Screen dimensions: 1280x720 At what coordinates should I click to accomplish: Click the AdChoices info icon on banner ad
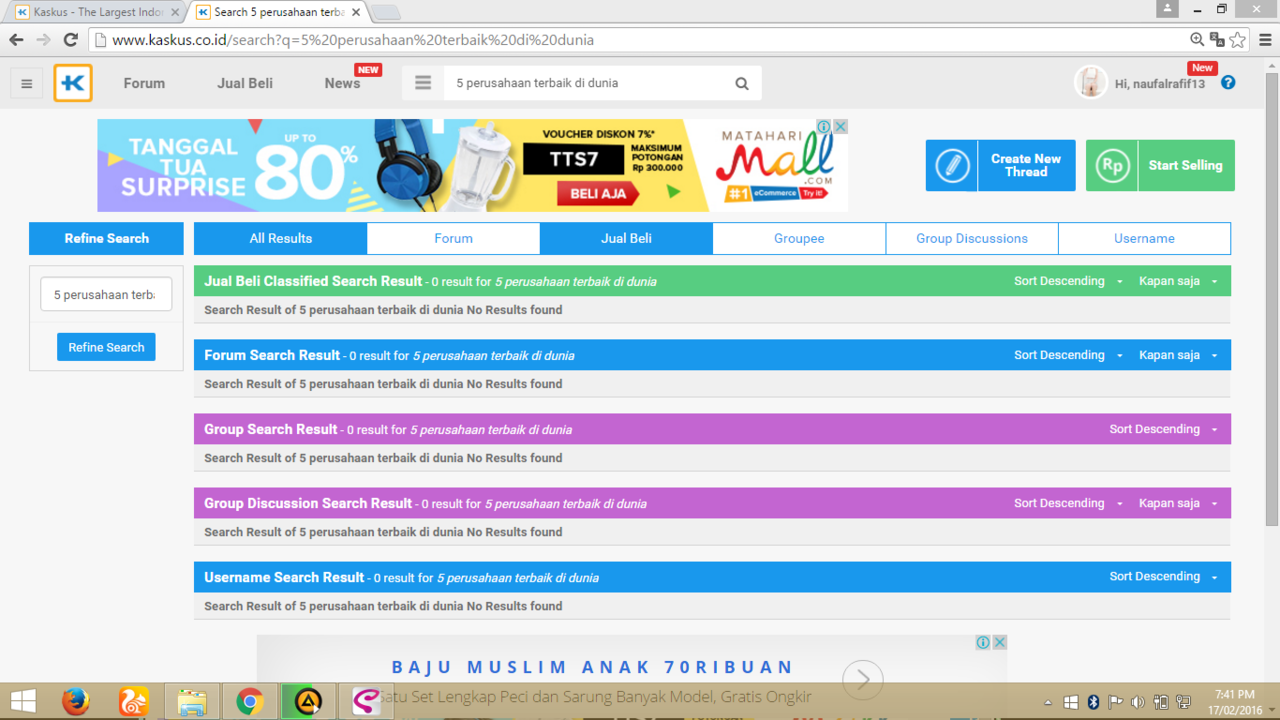[x=824, y=127]
